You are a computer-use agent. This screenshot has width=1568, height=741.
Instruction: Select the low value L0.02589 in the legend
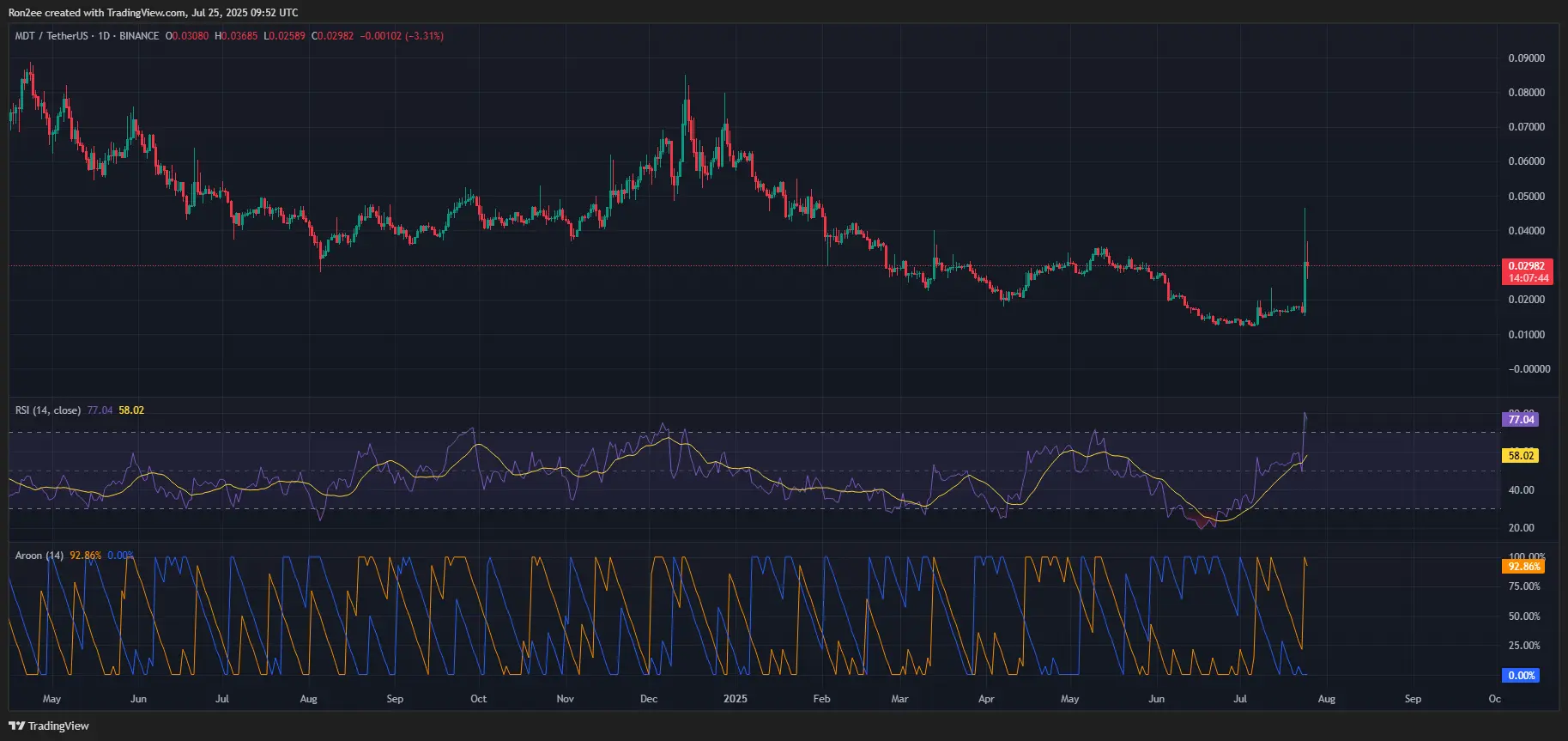(x=284, y=36)
